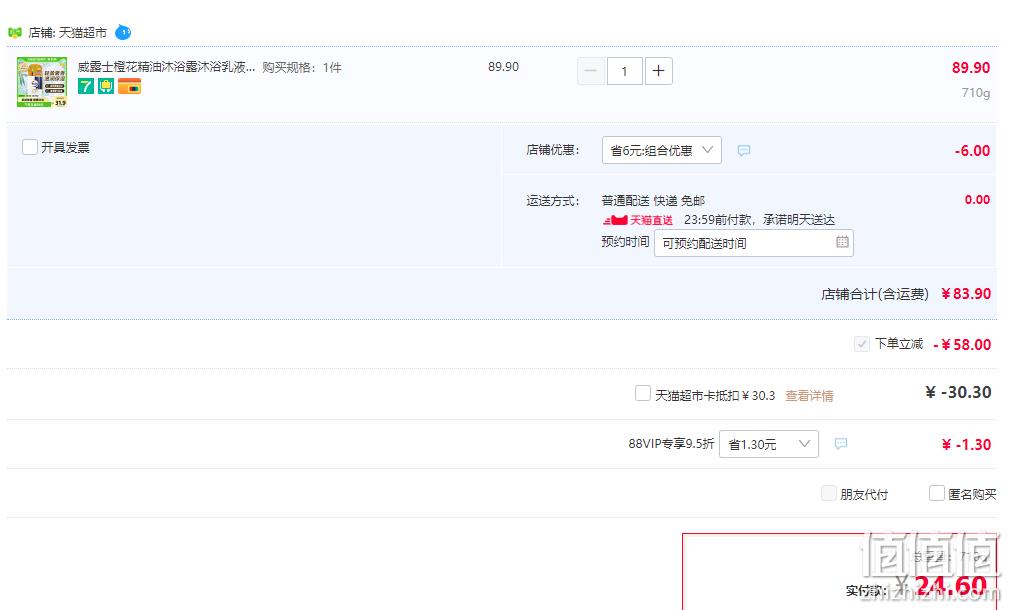Click the 购买规格: 1件 text
The height and width of the screenshot is (610, 1010).
coord(301,68)
